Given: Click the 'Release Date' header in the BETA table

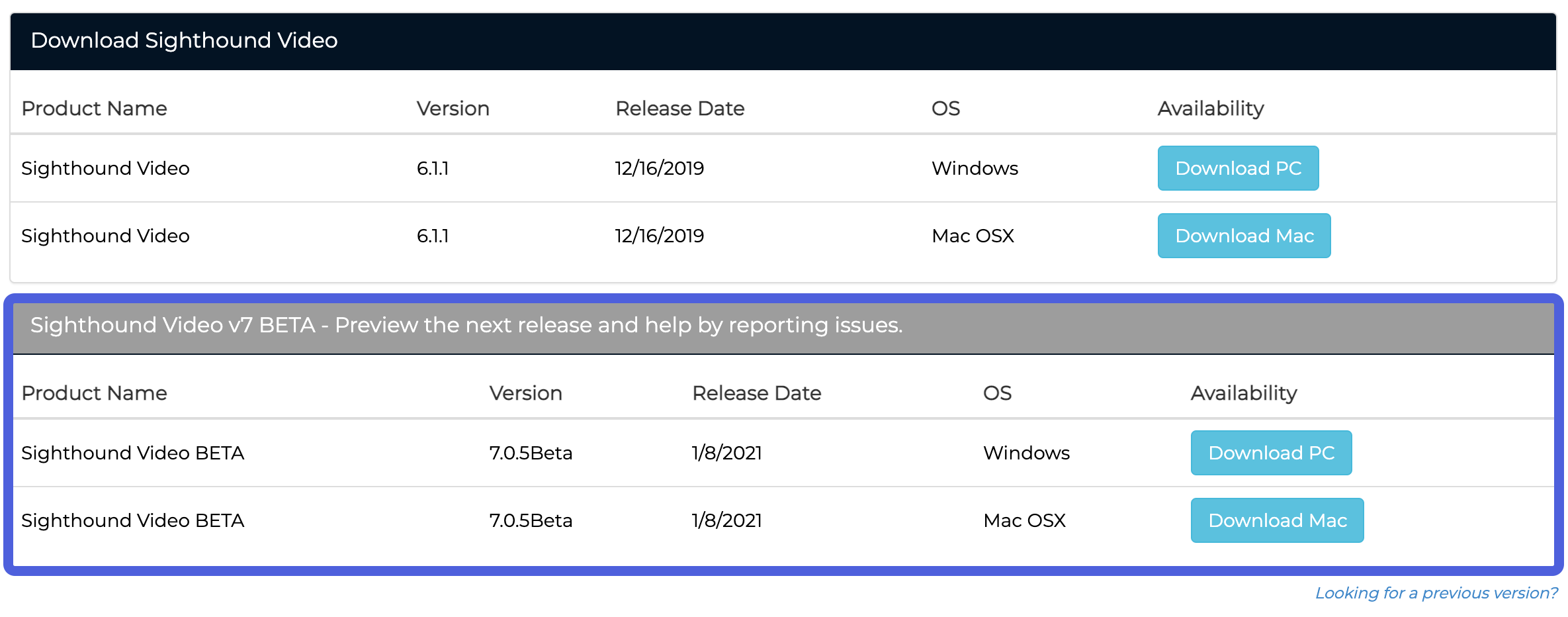Looking at the screenshot, I should (757, 393).
